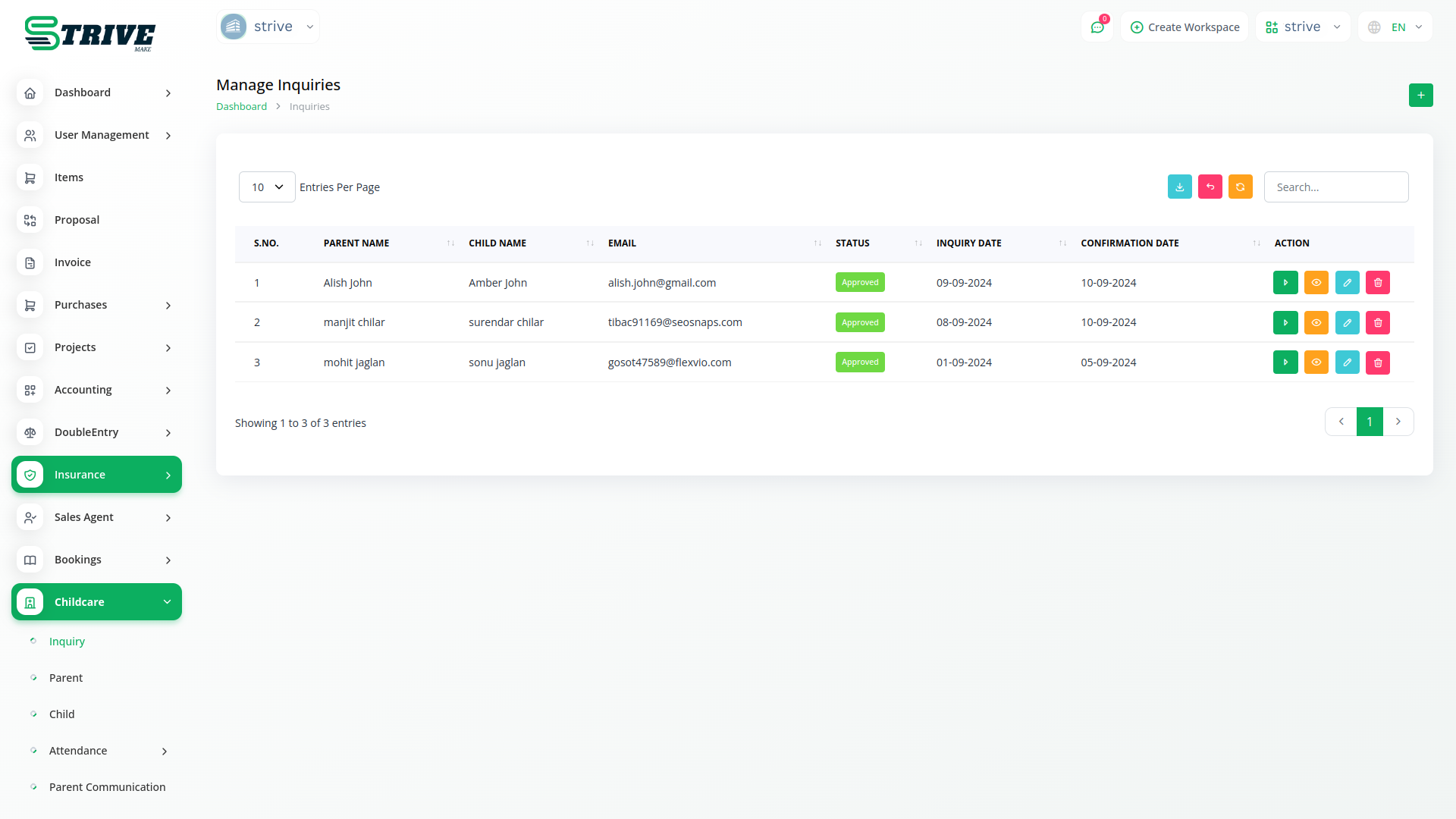Follow the Dashboard breadcrumb link
Image resolution: width=1456 pixels, height=819 pixels.
tap(241, 107)
